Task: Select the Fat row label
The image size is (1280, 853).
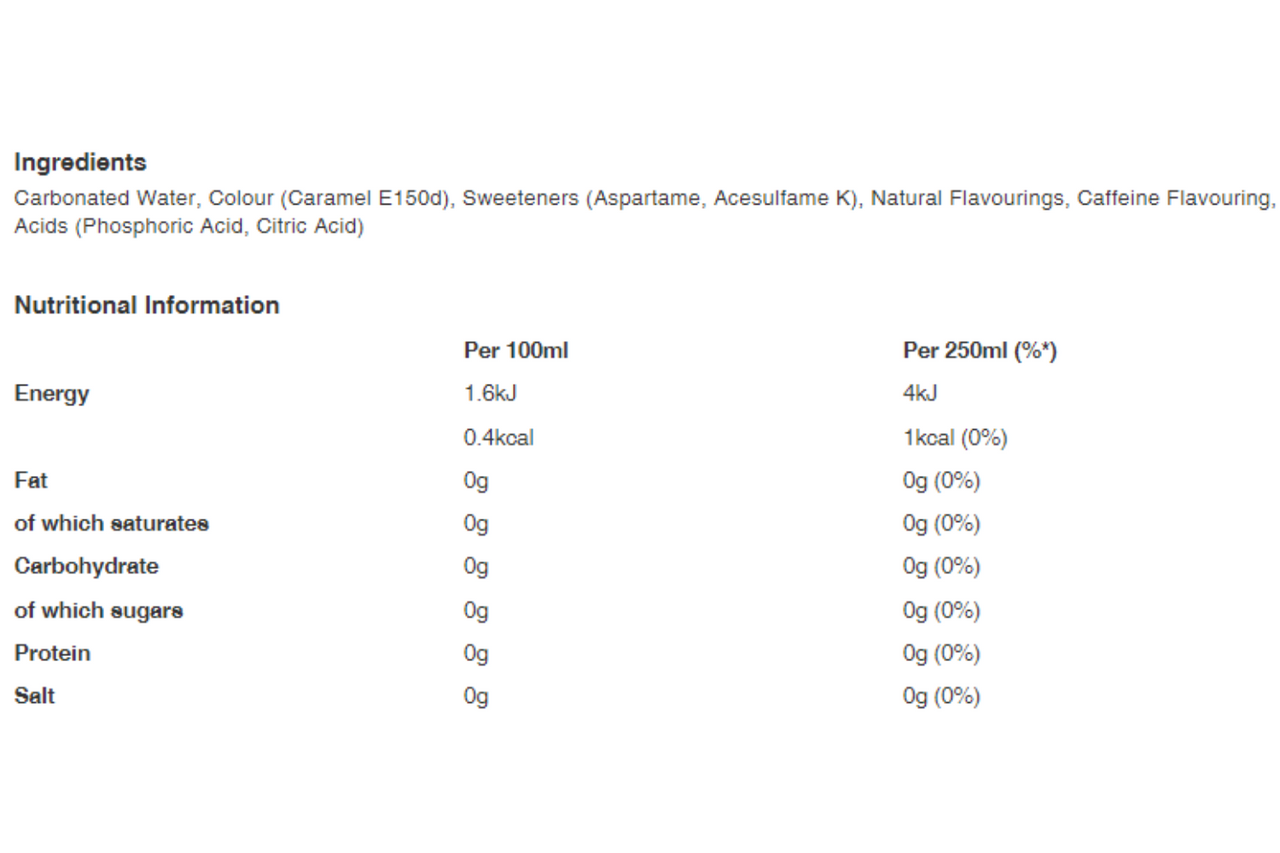Action: click(x=31, y=480)
